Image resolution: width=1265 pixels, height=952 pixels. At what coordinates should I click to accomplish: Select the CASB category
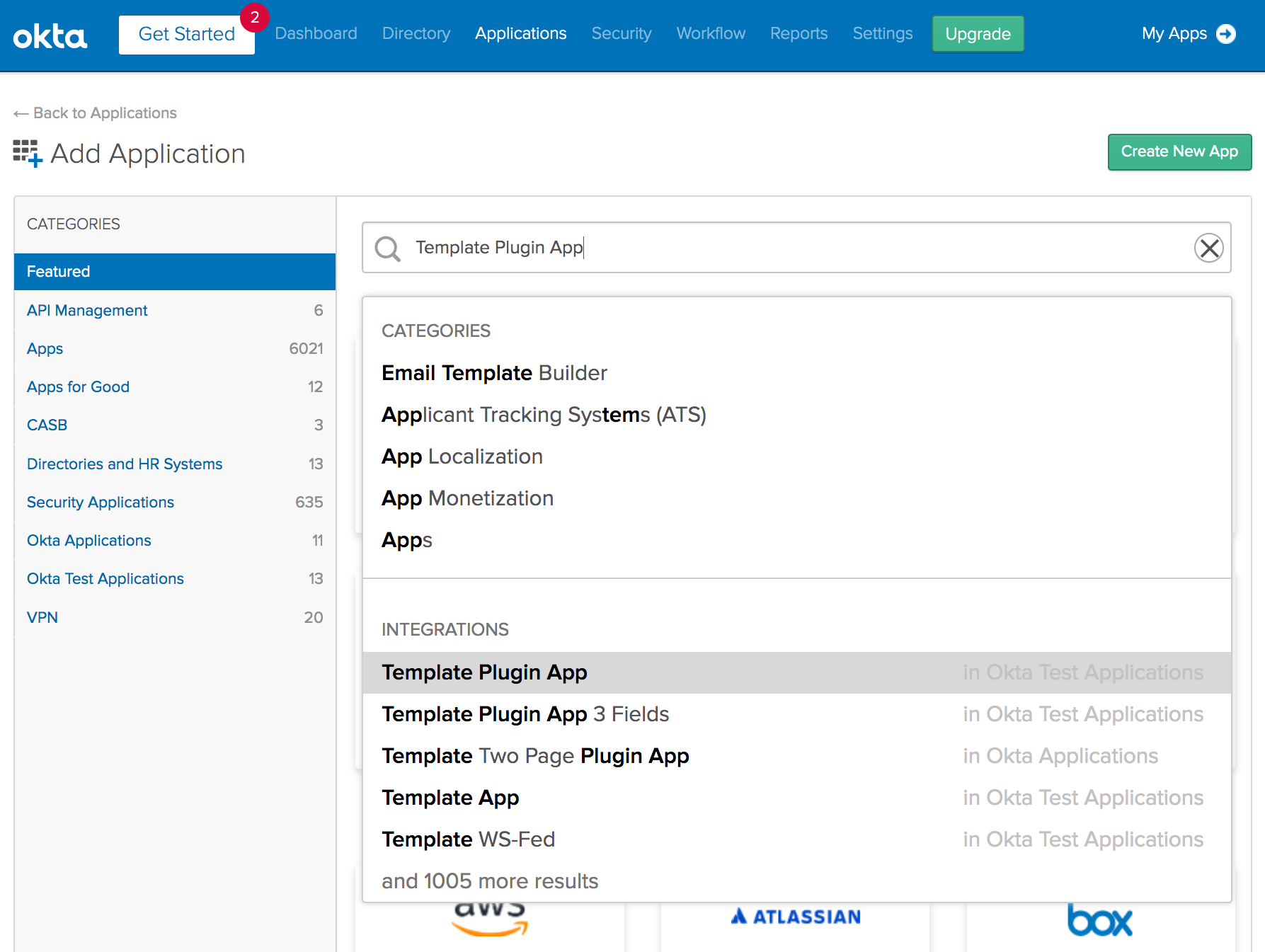point(175,425)
